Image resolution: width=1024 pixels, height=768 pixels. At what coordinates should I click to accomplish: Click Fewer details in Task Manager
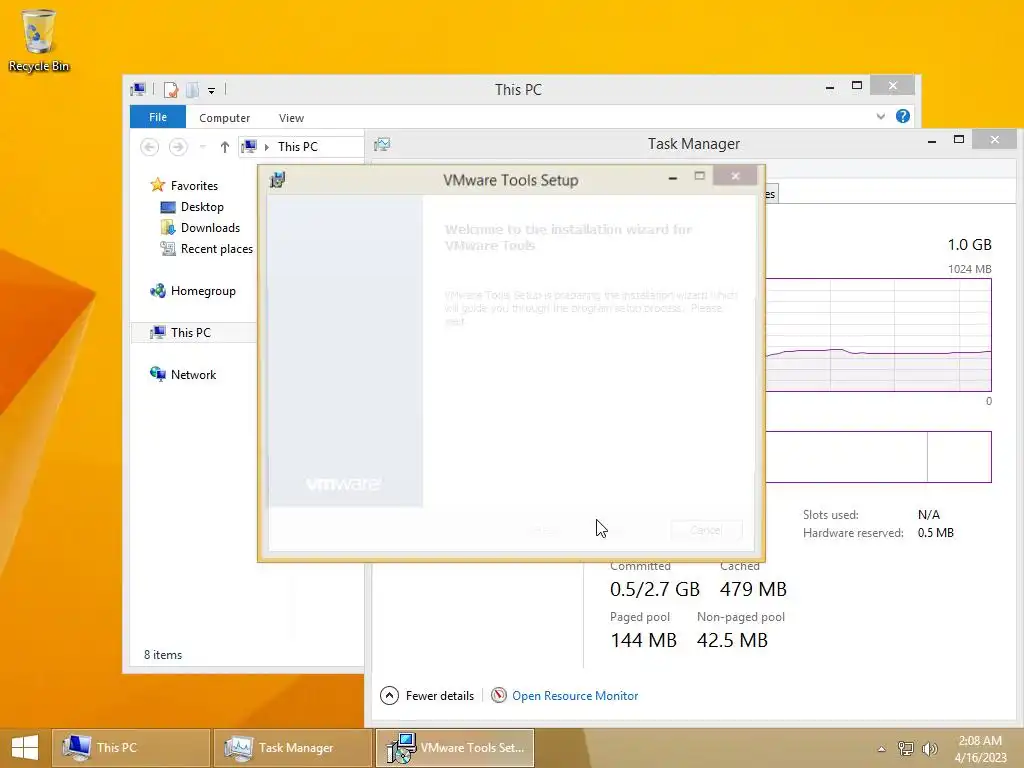point(427,696)
